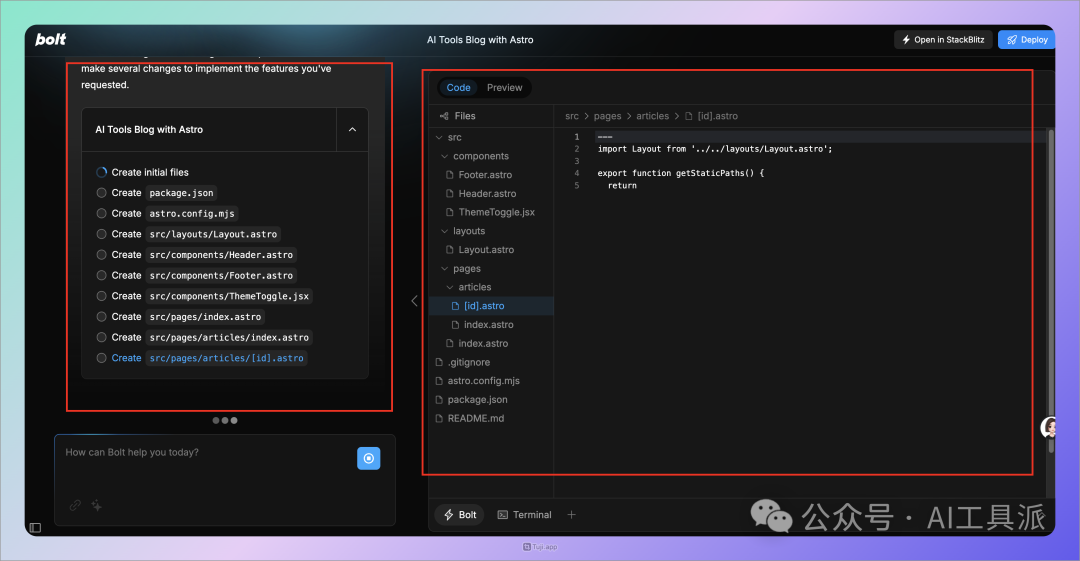Switch to the Bolt terminal tab
The height and width of the screenshot is (561, 1080).
tap(460, 515)
